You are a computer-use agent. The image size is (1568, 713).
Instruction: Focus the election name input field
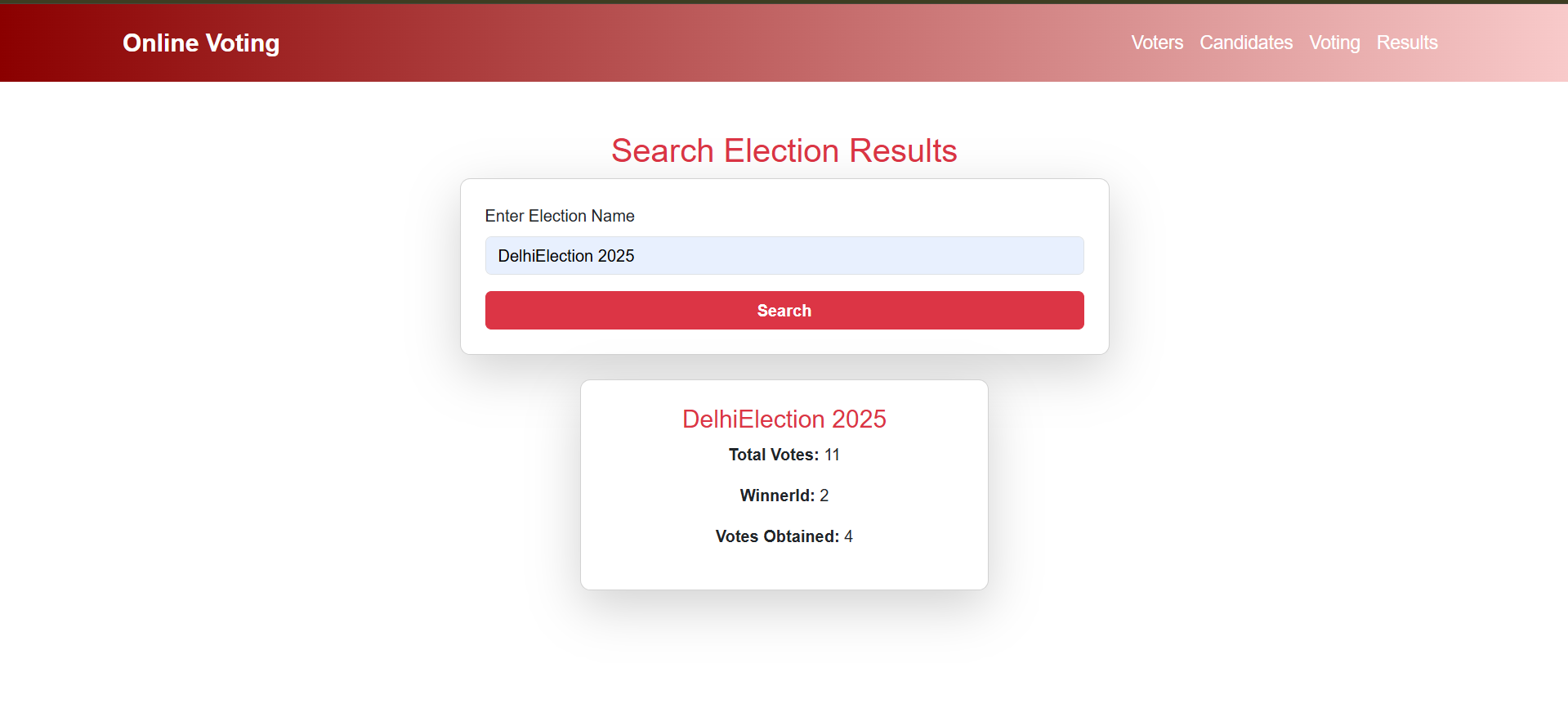pos(784,256)
